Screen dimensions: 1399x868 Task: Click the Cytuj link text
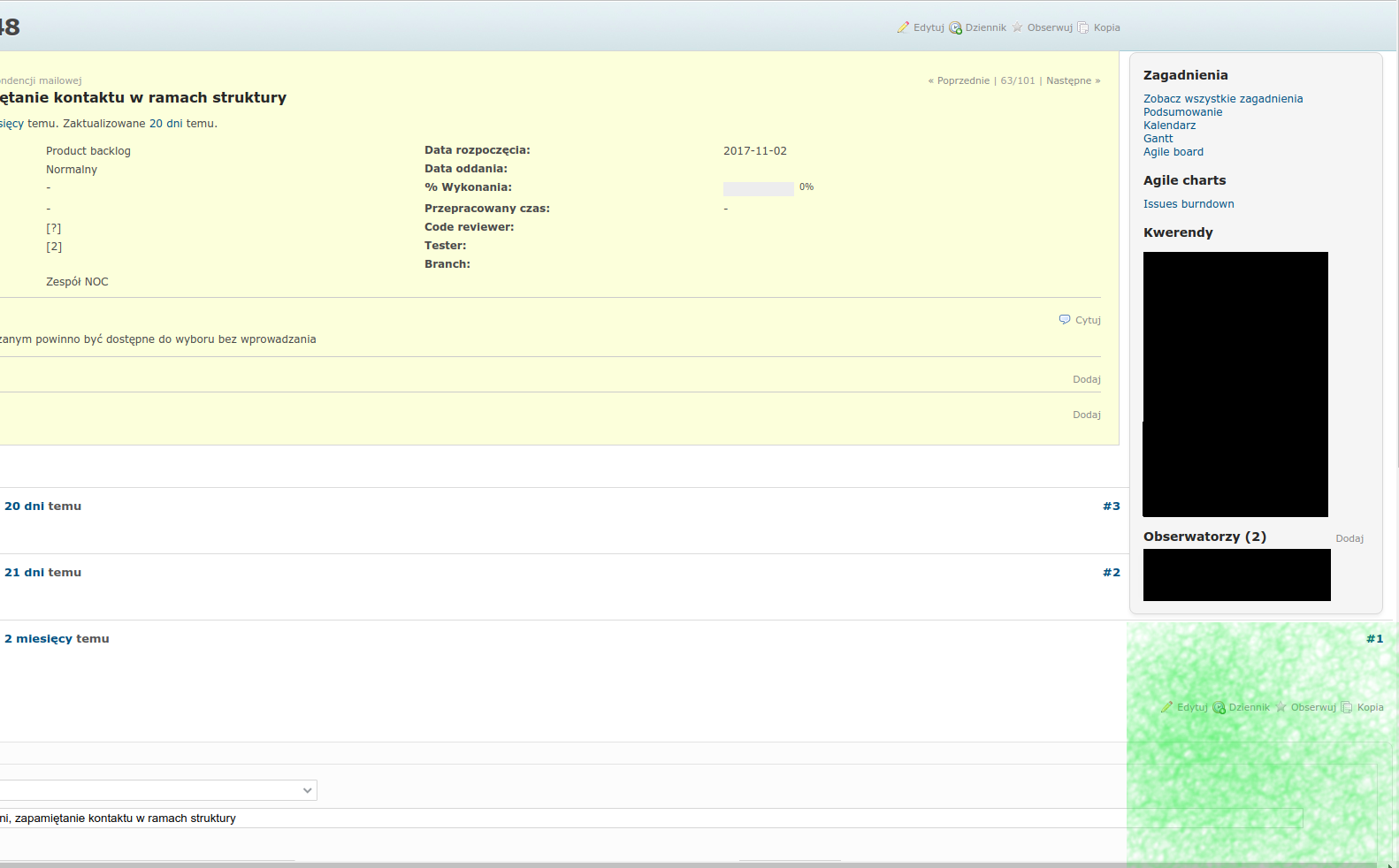tap(1088, 320)
